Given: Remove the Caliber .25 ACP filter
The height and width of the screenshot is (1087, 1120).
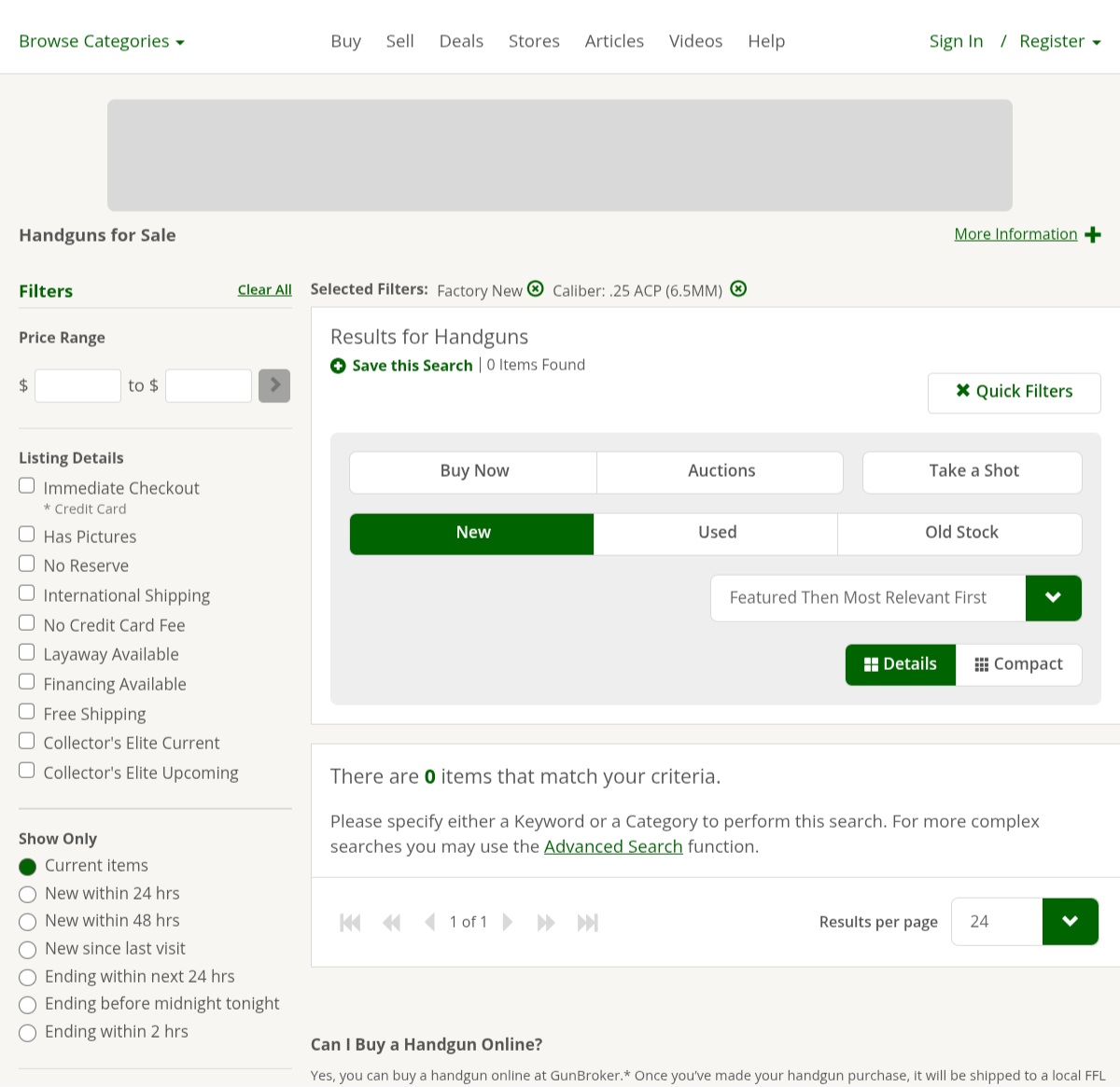Looking at the screenshot, I should click(738, 289).
